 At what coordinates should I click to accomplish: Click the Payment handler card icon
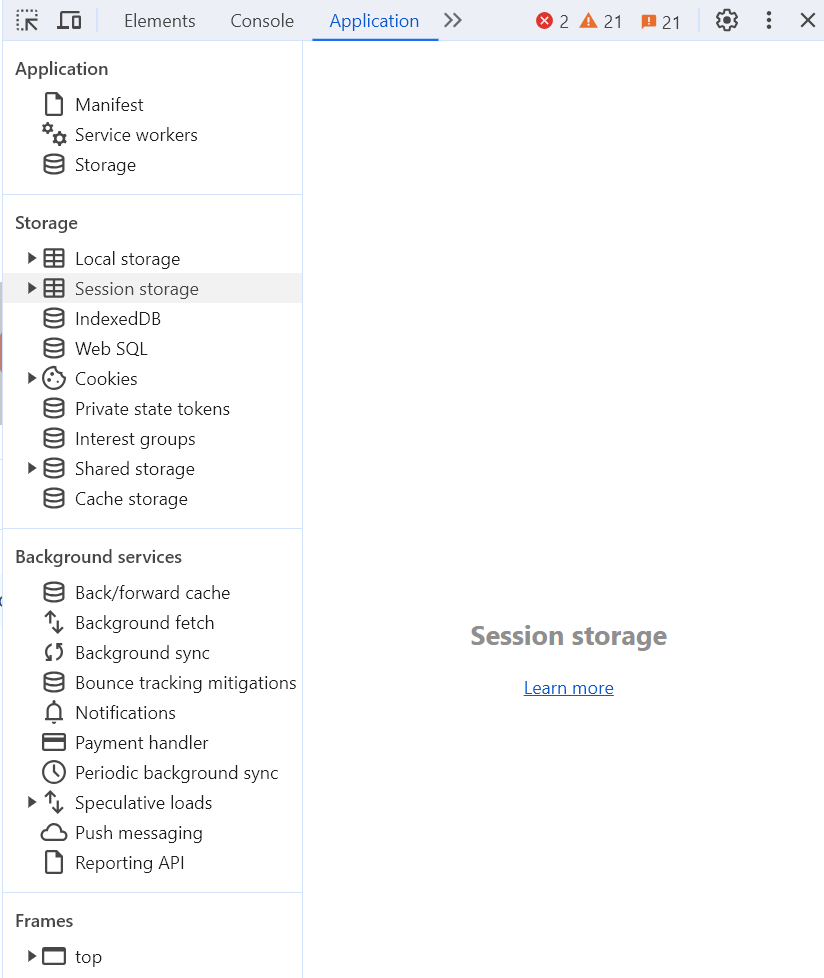tap(54, 743)
